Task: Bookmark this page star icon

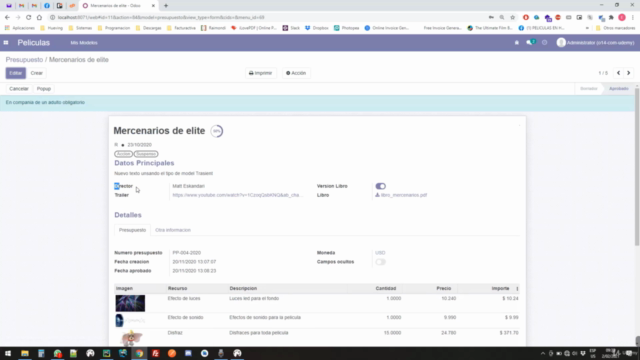Action: (x=513, y=17)
